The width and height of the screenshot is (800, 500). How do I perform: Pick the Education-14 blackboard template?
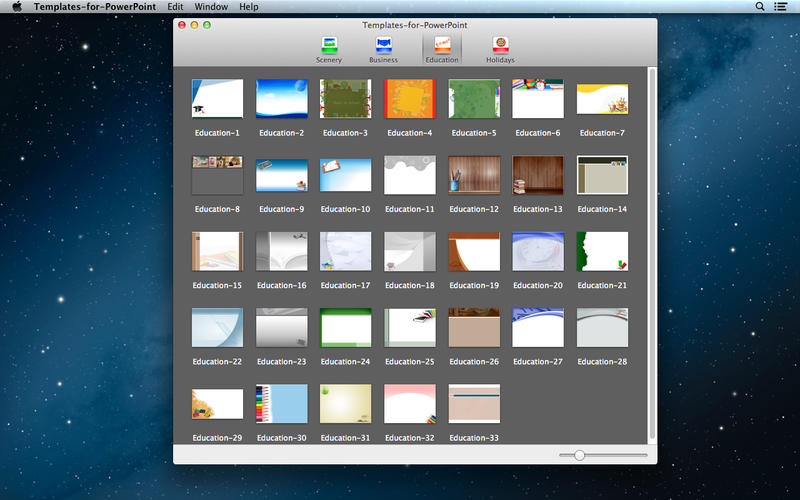pyautogui.click(x=602, y=175)
